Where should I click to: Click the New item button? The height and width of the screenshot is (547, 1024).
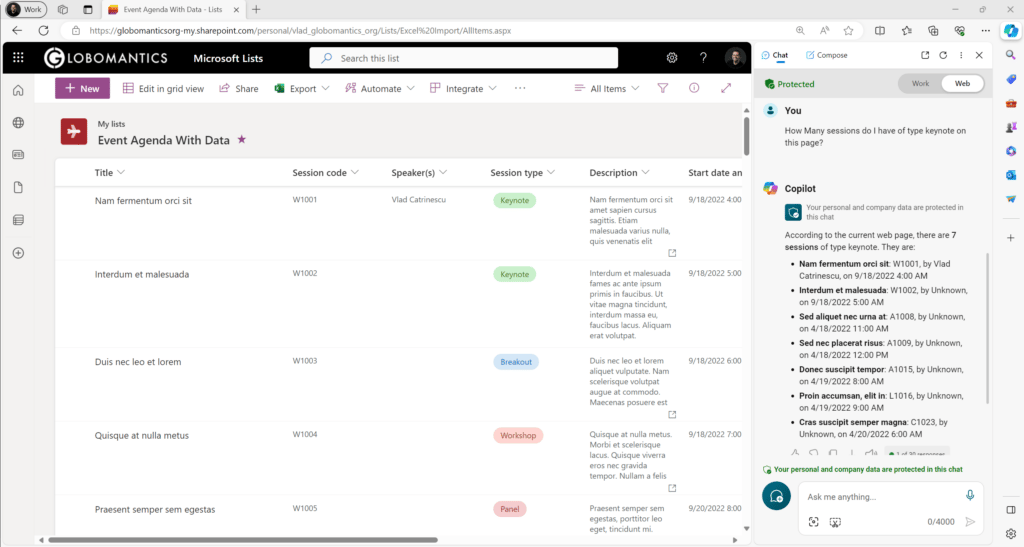click(82, 88)
